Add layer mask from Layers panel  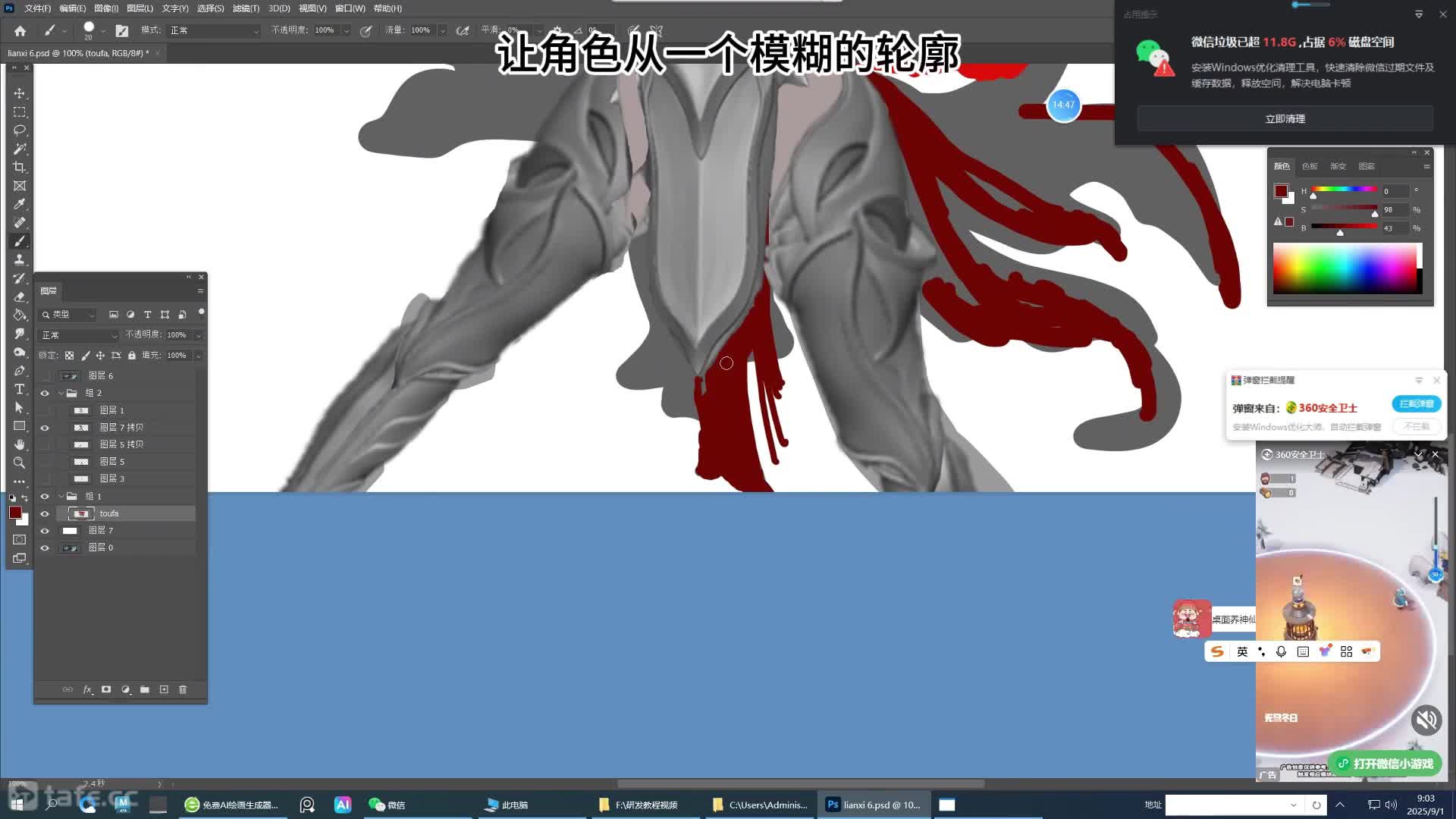coord(106,689)
